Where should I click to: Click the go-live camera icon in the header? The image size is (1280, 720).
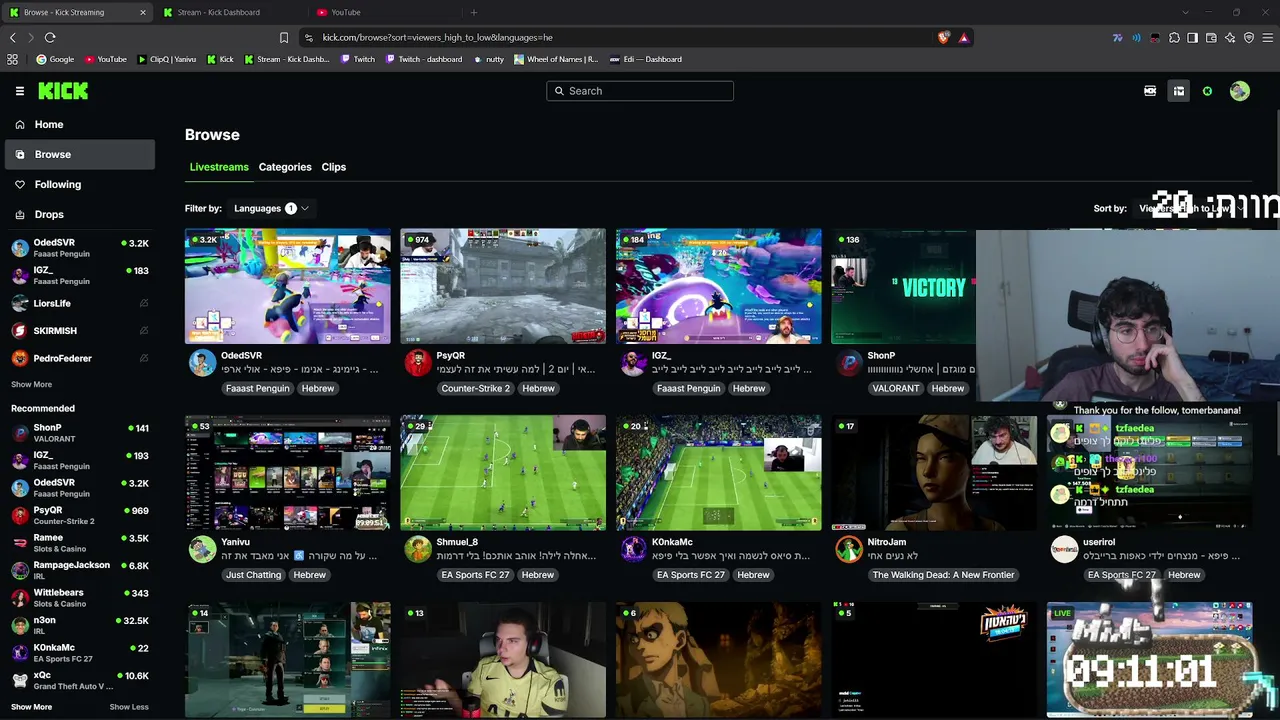(x=1150, y=91)
